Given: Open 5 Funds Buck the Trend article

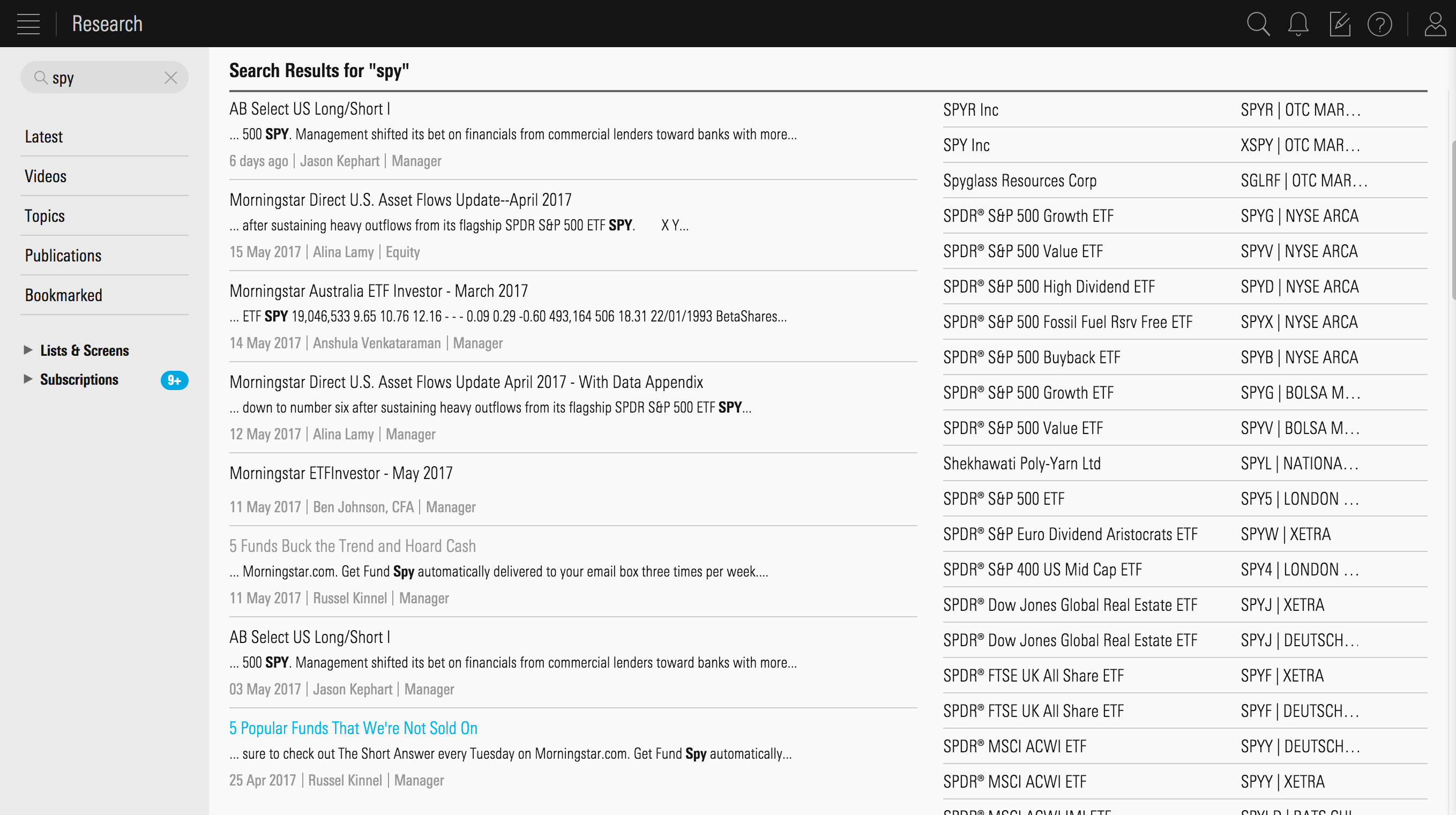Looking at the screenshot, I should coord(353,546).
